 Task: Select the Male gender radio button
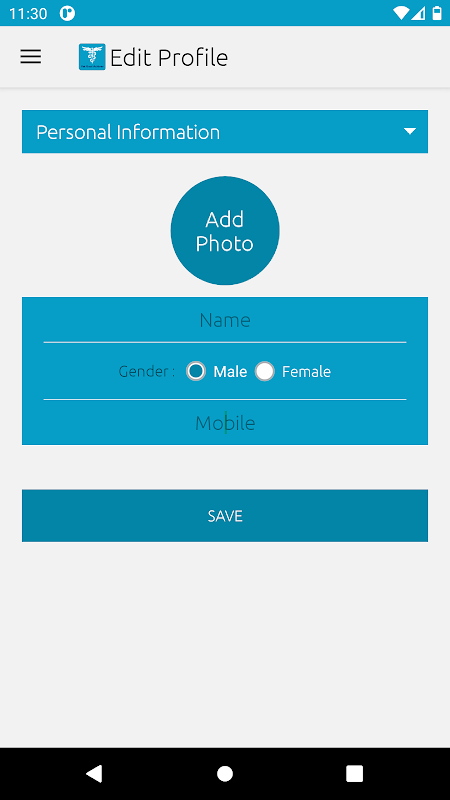click(x=196, y=371)
